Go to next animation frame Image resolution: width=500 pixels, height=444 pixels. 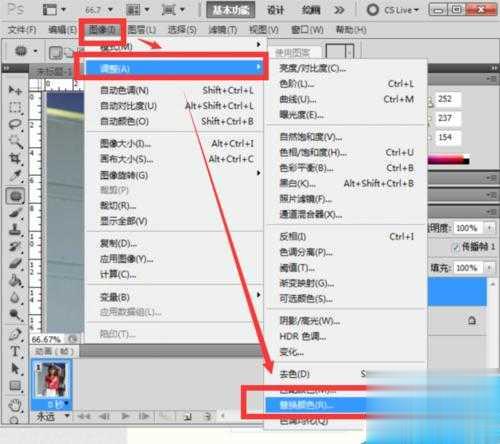click(144, 416)
